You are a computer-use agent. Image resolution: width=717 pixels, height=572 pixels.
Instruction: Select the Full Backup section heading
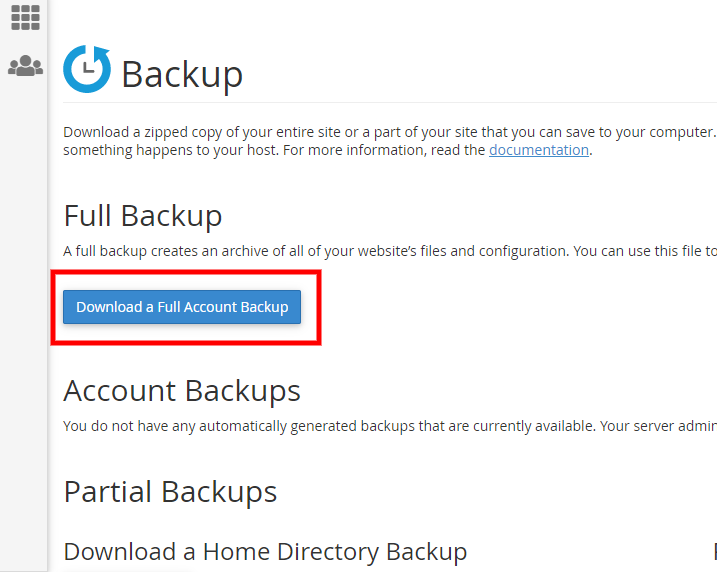[x=143, y=216]
